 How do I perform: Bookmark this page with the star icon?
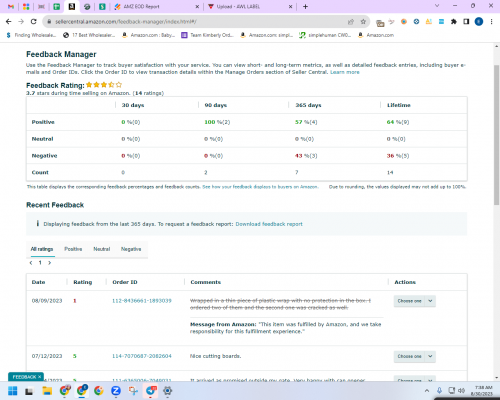tap(363, 22)
